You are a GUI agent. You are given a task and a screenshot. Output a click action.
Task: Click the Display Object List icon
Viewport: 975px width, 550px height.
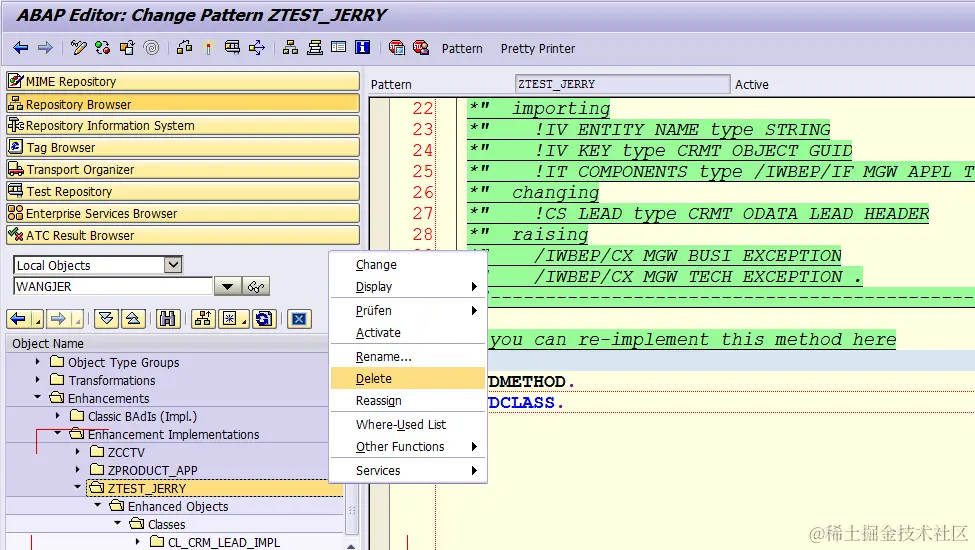pyautogui.click(x=290, y=48)
